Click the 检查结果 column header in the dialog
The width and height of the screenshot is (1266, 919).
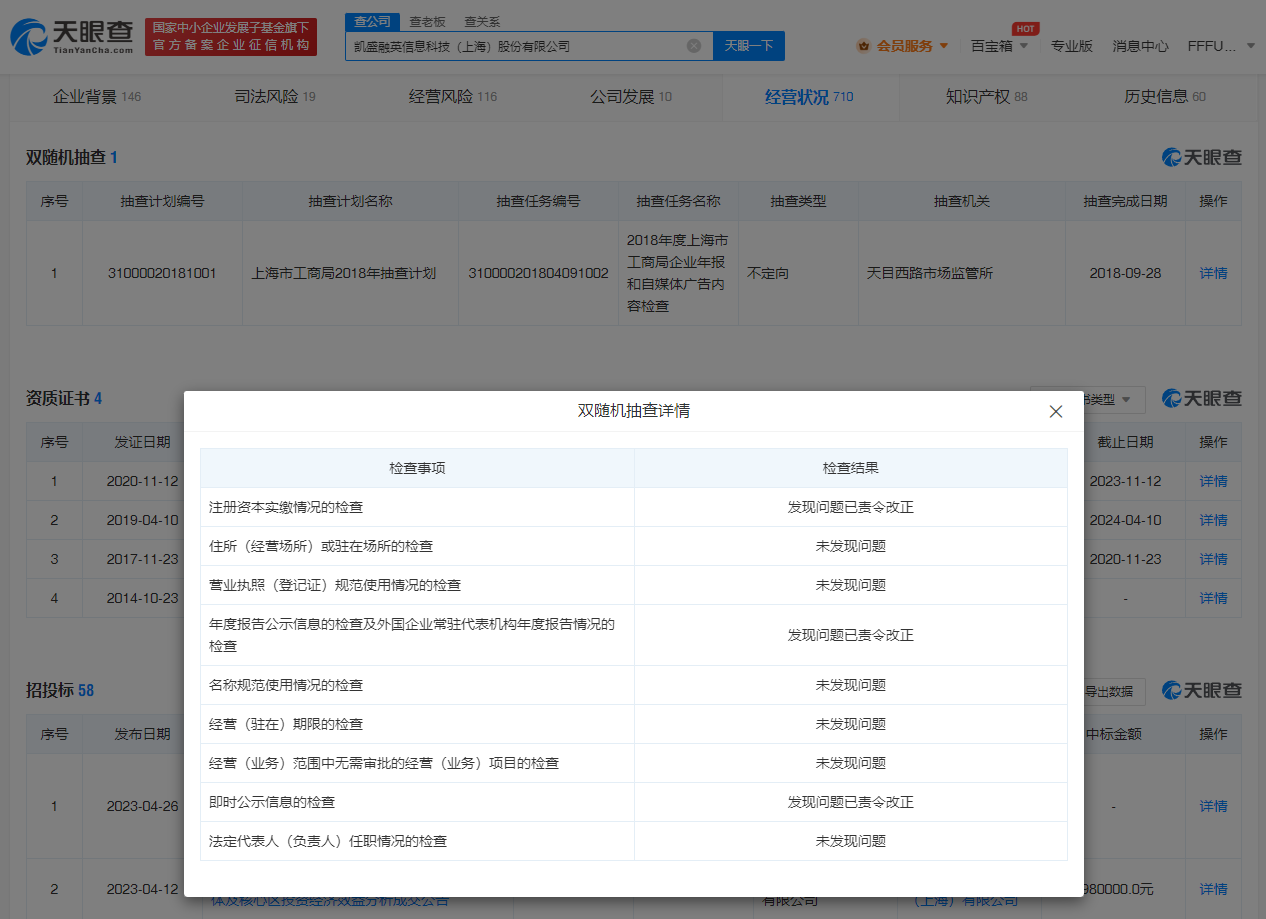pos(851,468)
